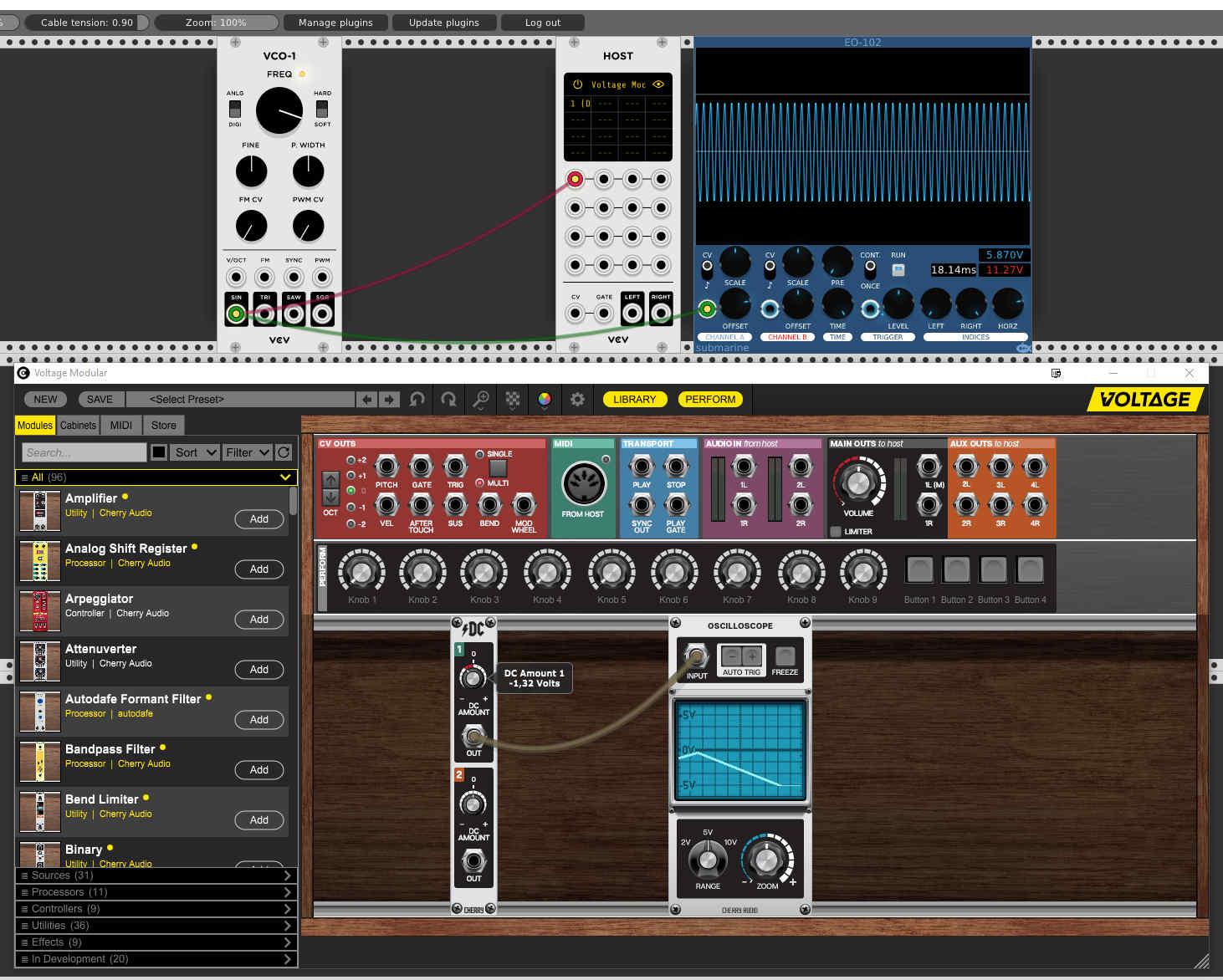Click the Main Outs 1L (M) jack
This screenshot has width=1223, height=980.
pos(929,466)
